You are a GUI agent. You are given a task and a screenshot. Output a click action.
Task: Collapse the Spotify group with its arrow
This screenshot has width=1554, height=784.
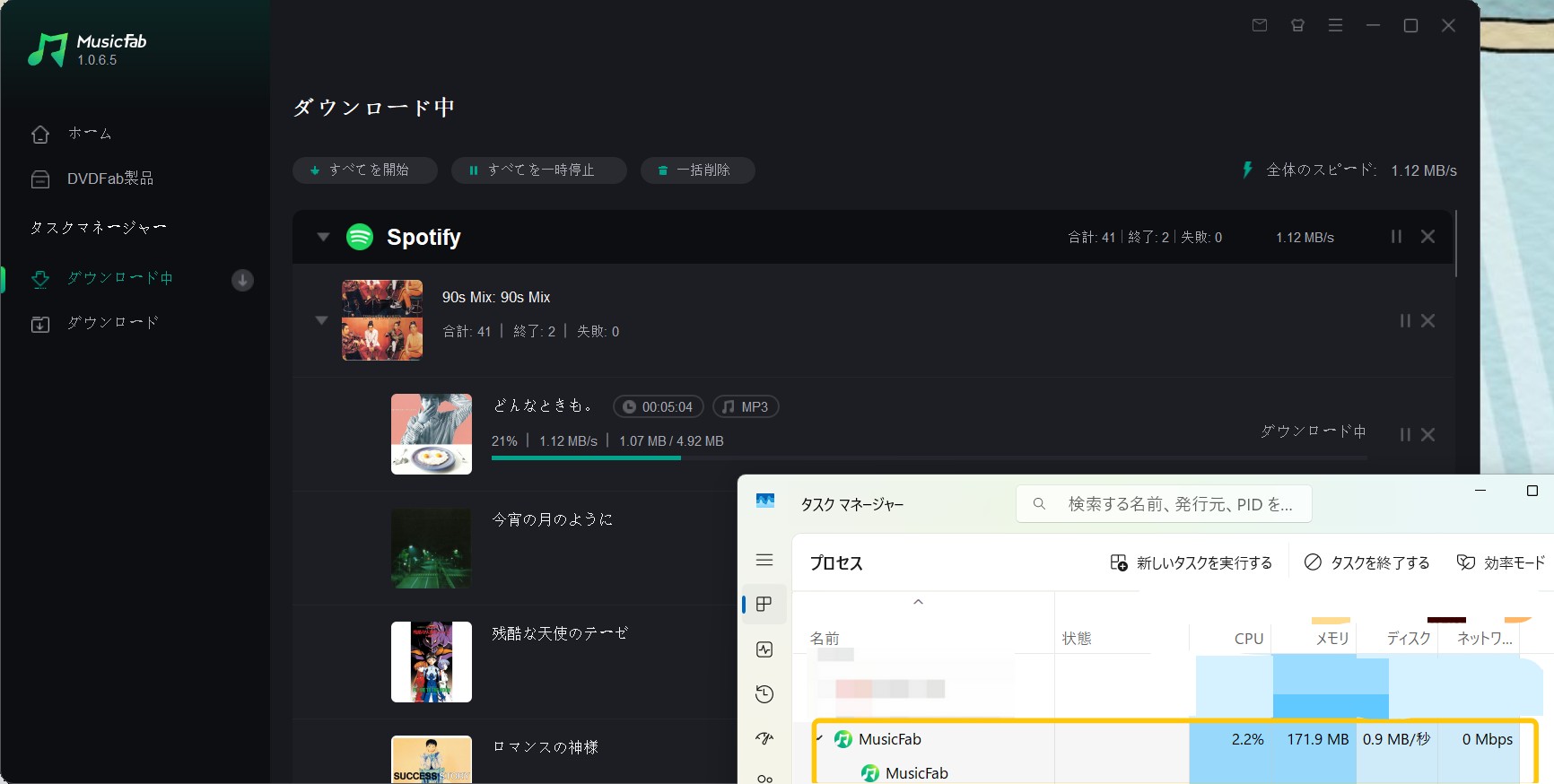tap(323, 237)
